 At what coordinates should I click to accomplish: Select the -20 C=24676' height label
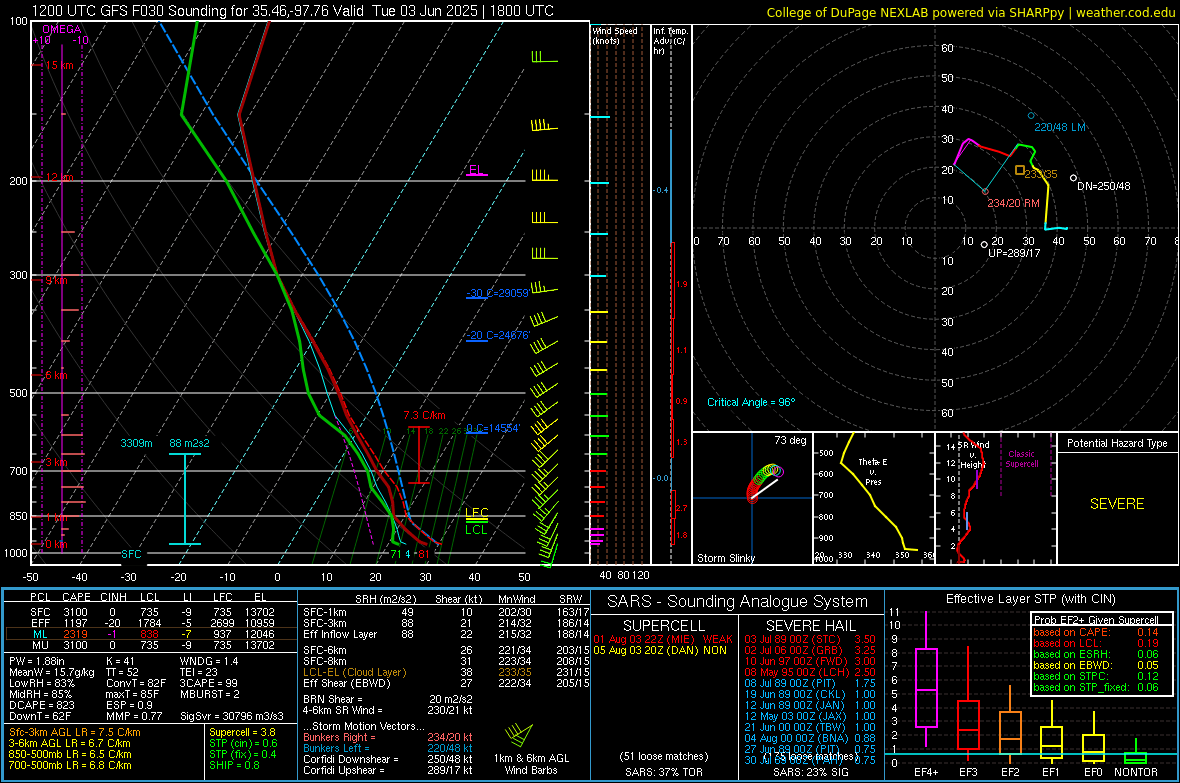[498, 335]
